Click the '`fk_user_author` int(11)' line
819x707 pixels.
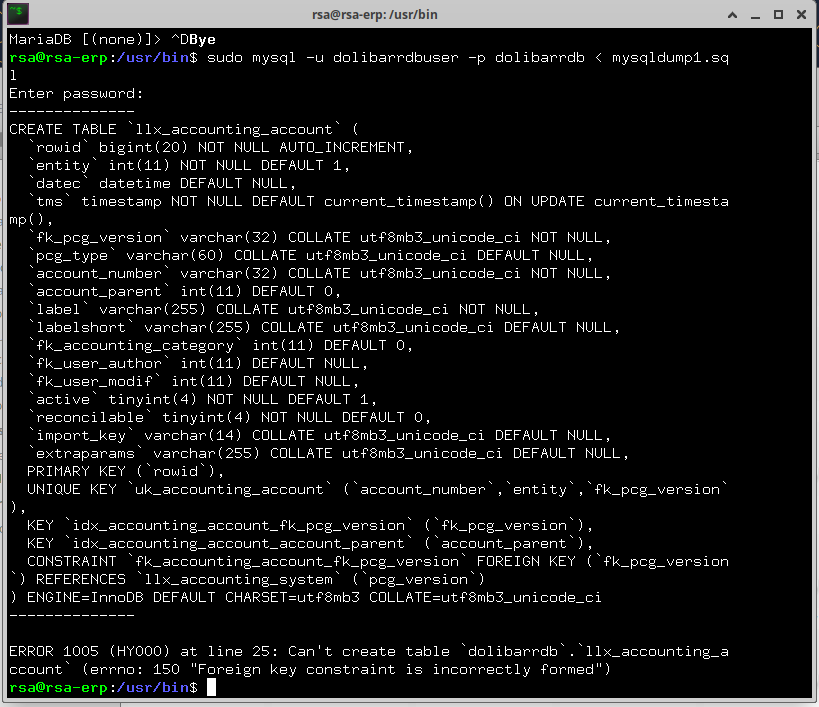tap(197, 364)
